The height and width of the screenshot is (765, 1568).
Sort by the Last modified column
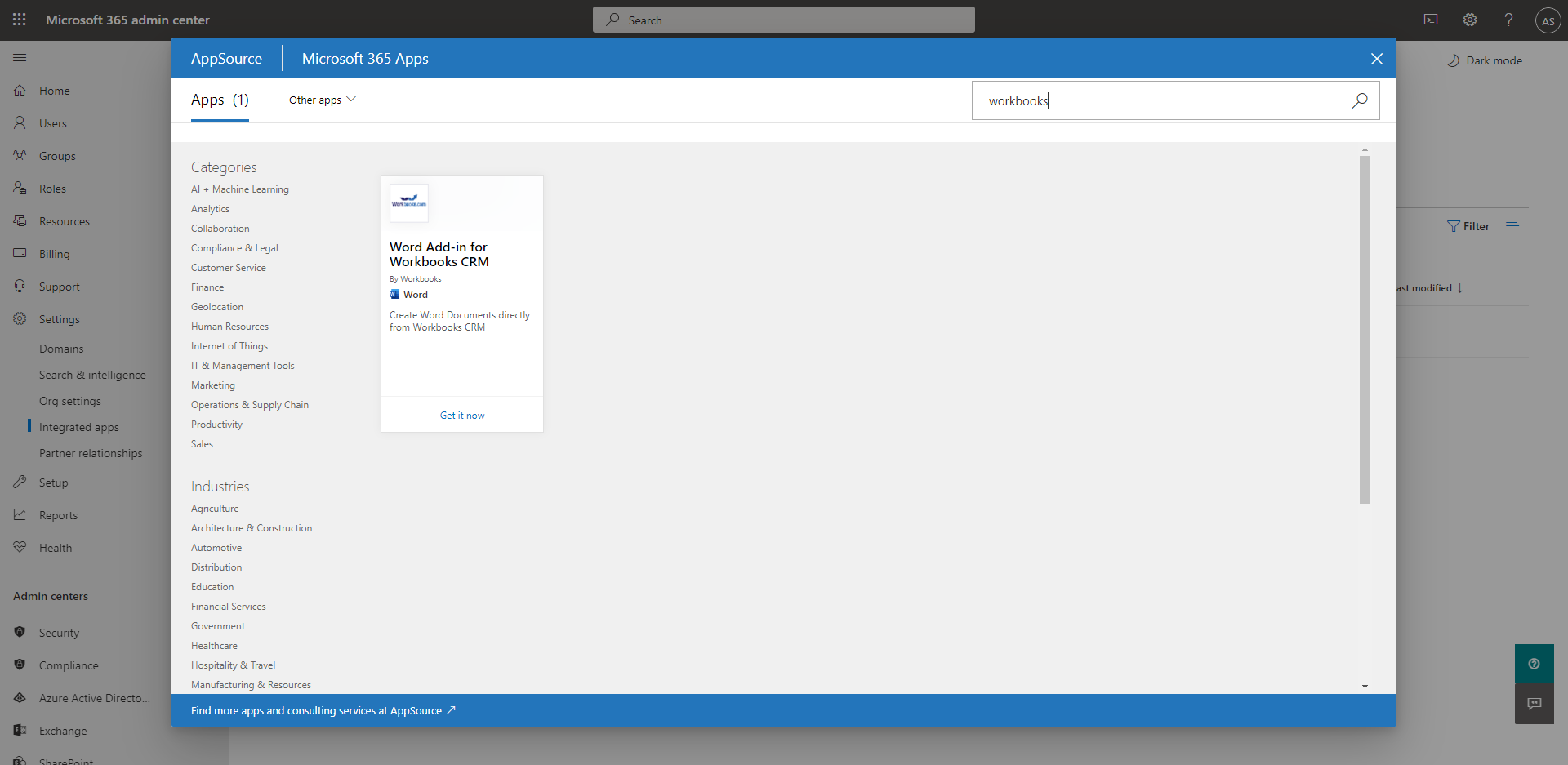1429,288
